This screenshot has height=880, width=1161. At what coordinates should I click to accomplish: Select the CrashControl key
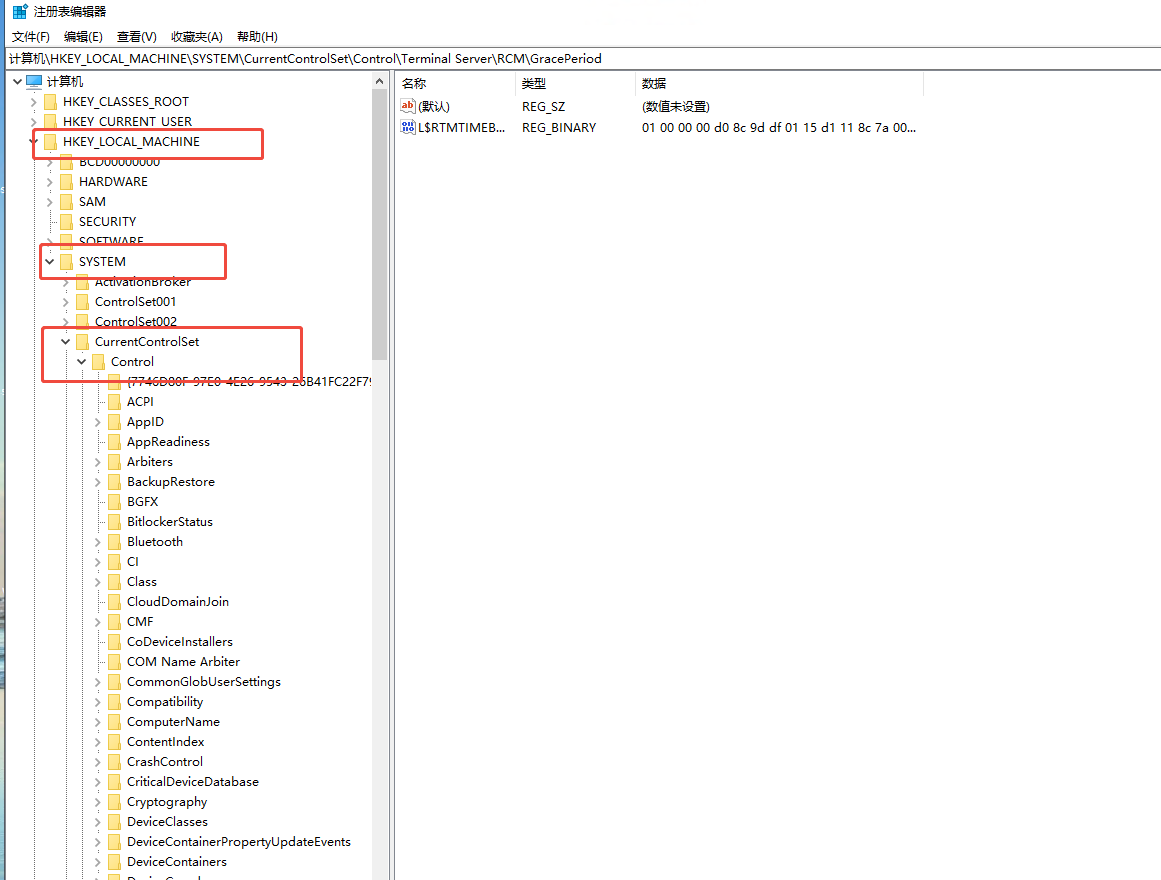[x=165, y=761]
